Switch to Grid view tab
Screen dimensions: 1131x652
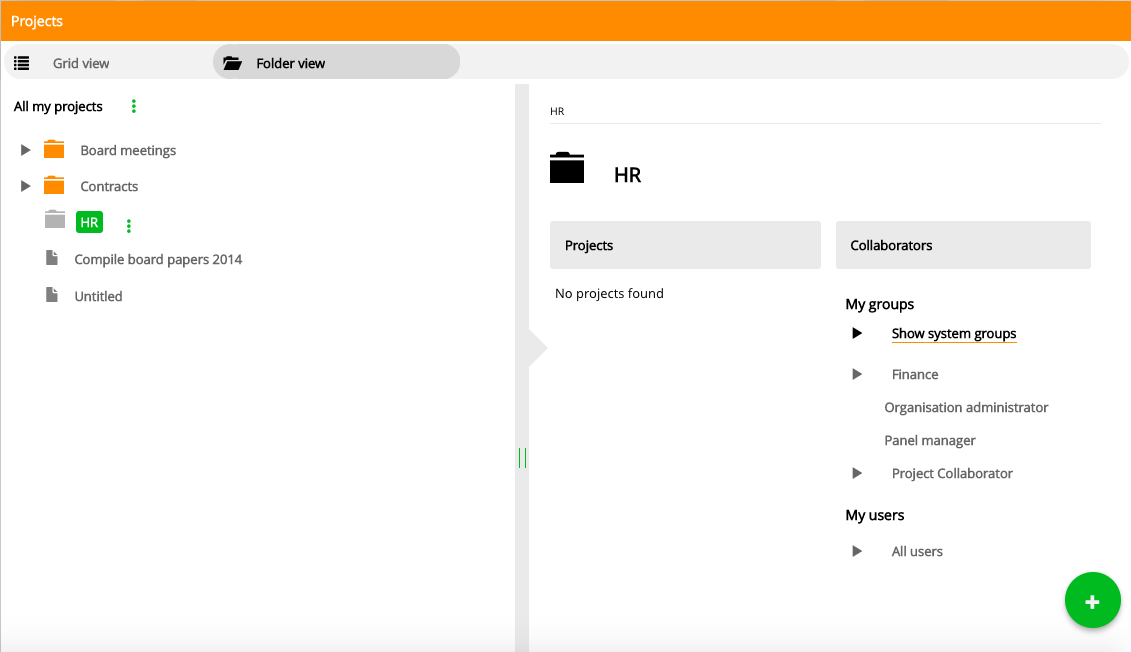pyautogui.click(x=80, y=63)
